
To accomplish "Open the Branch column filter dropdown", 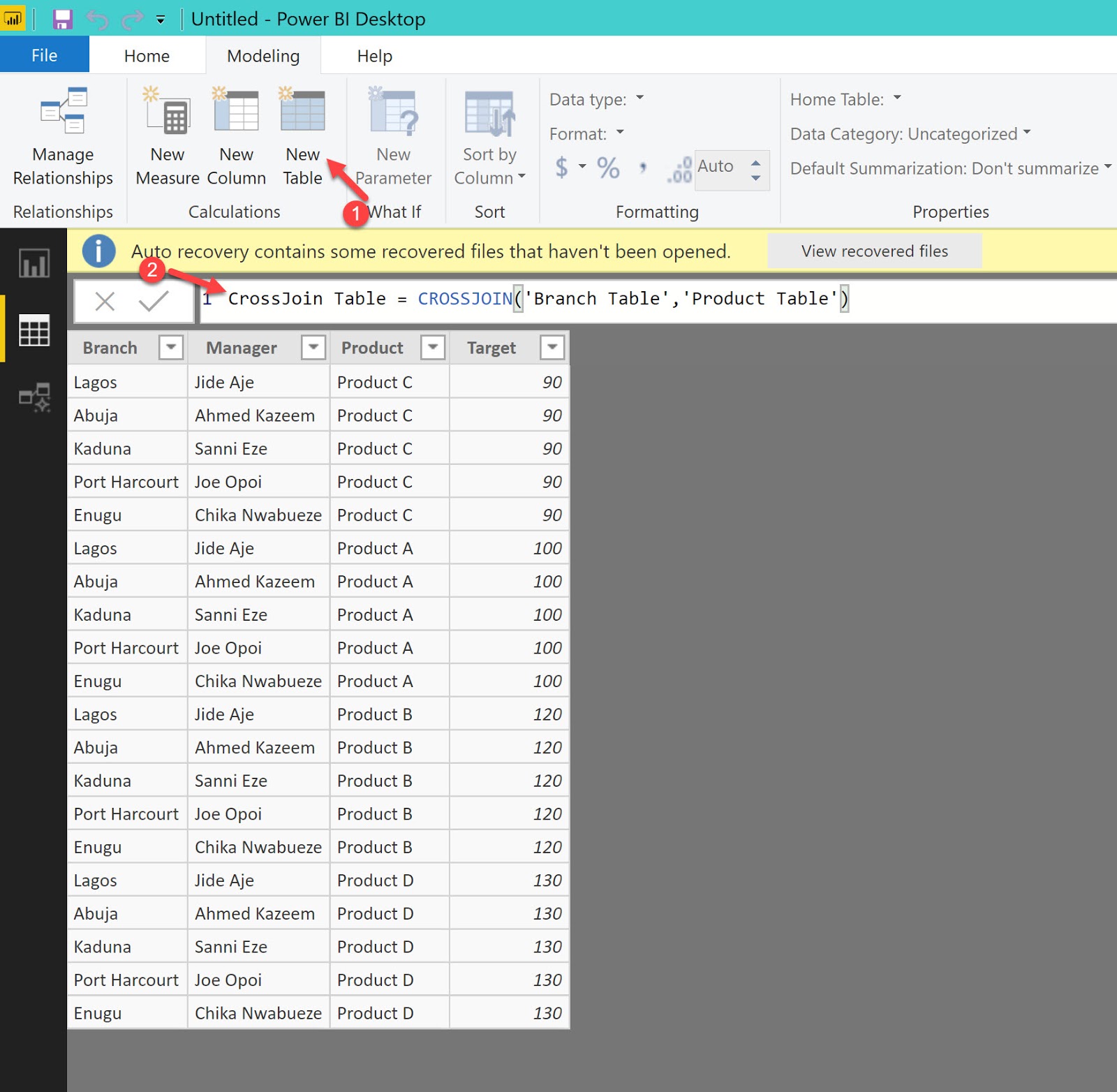I will [x=171, y=347].
